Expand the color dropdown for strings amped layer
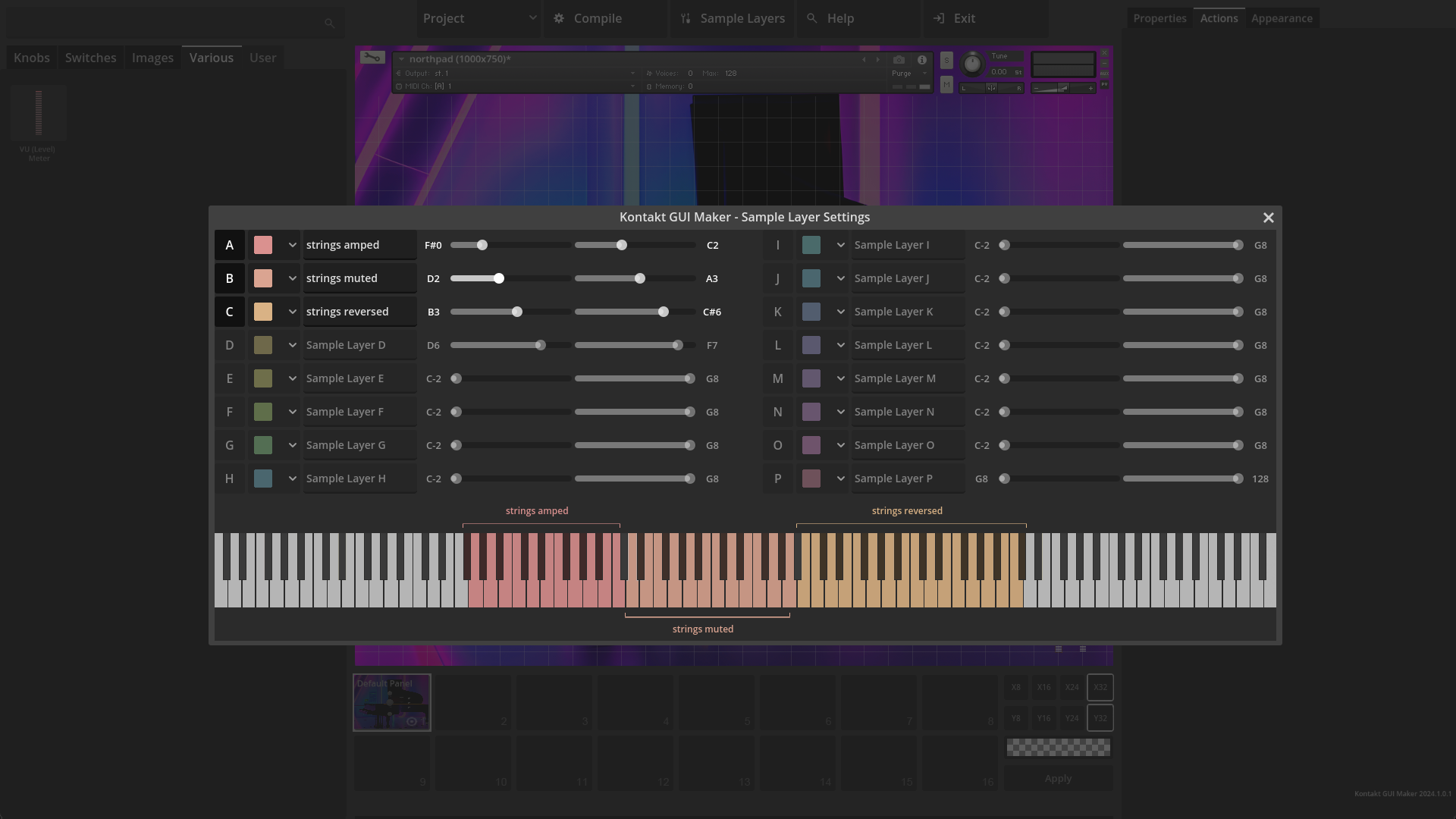The width and height of the screenshot is (1456, 819). (293, 245)
